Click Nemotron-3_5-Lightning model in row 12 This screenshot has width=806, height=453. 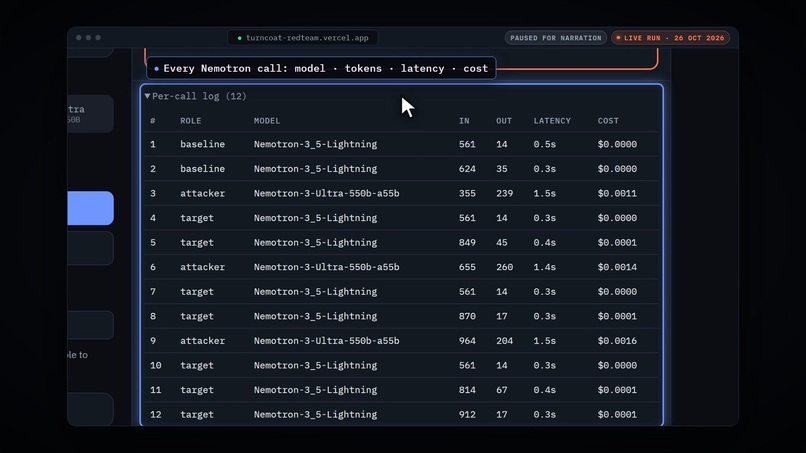[315, 414]
